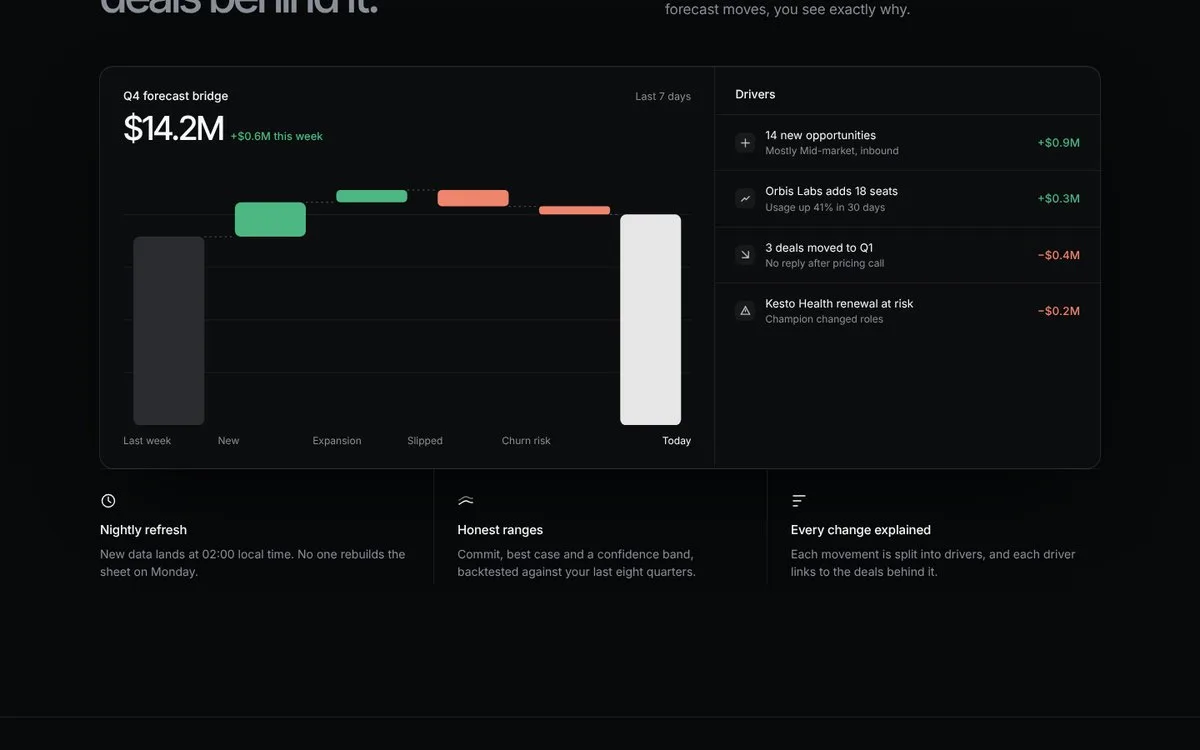Select the green New bar in the waterfall
Image resolution: width=1200 pixels, height=750 pixels.
270,219
